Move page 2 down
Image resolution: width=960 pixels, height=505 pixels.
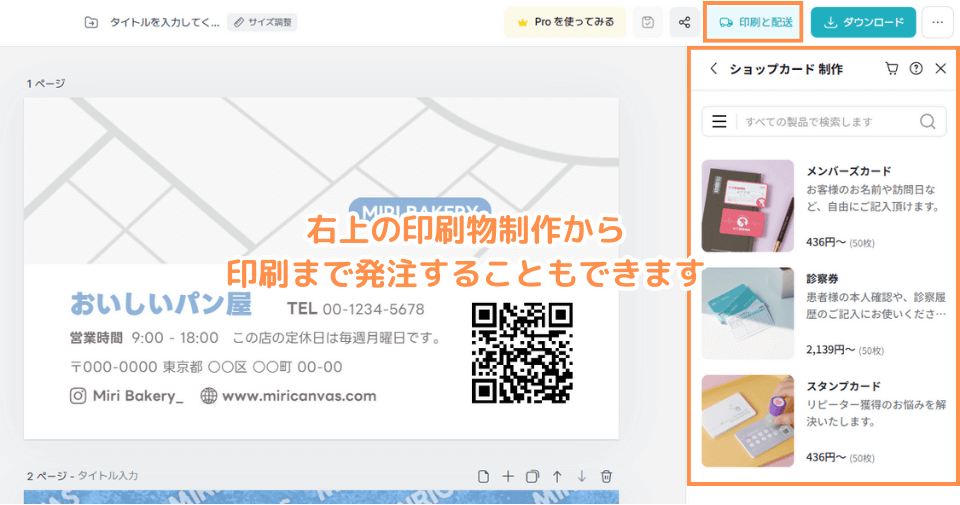click(x=581, y=476)
